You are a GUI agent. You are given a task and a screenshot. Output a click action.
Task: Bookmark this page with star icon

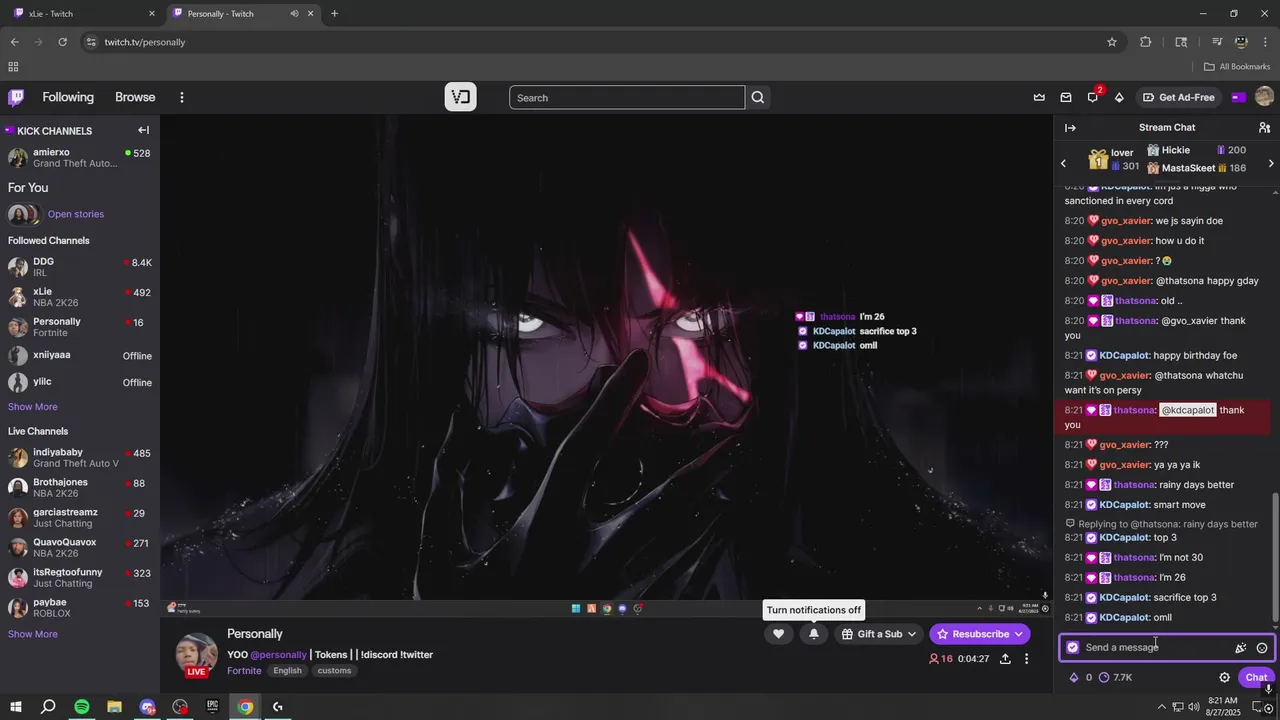[x=1112, y=42]
